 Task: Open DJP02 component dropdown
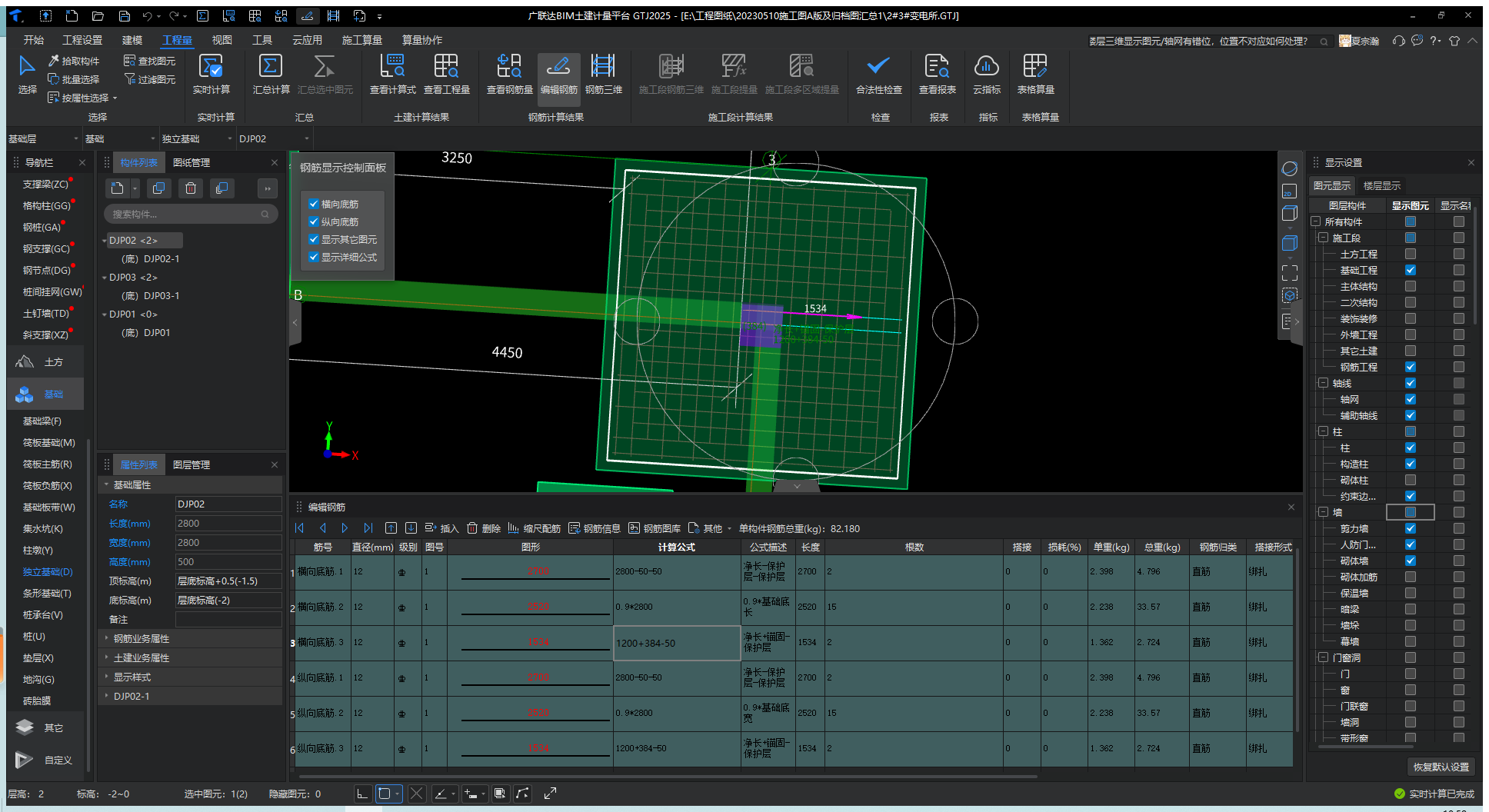click(274, 138)
